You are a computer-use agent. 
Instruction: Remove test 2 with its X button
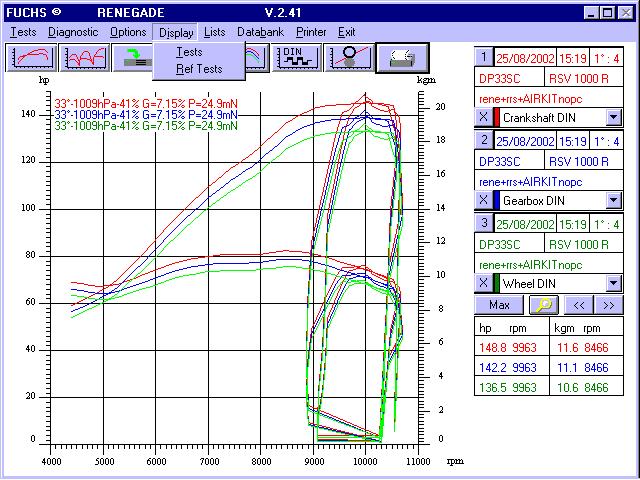483,200
